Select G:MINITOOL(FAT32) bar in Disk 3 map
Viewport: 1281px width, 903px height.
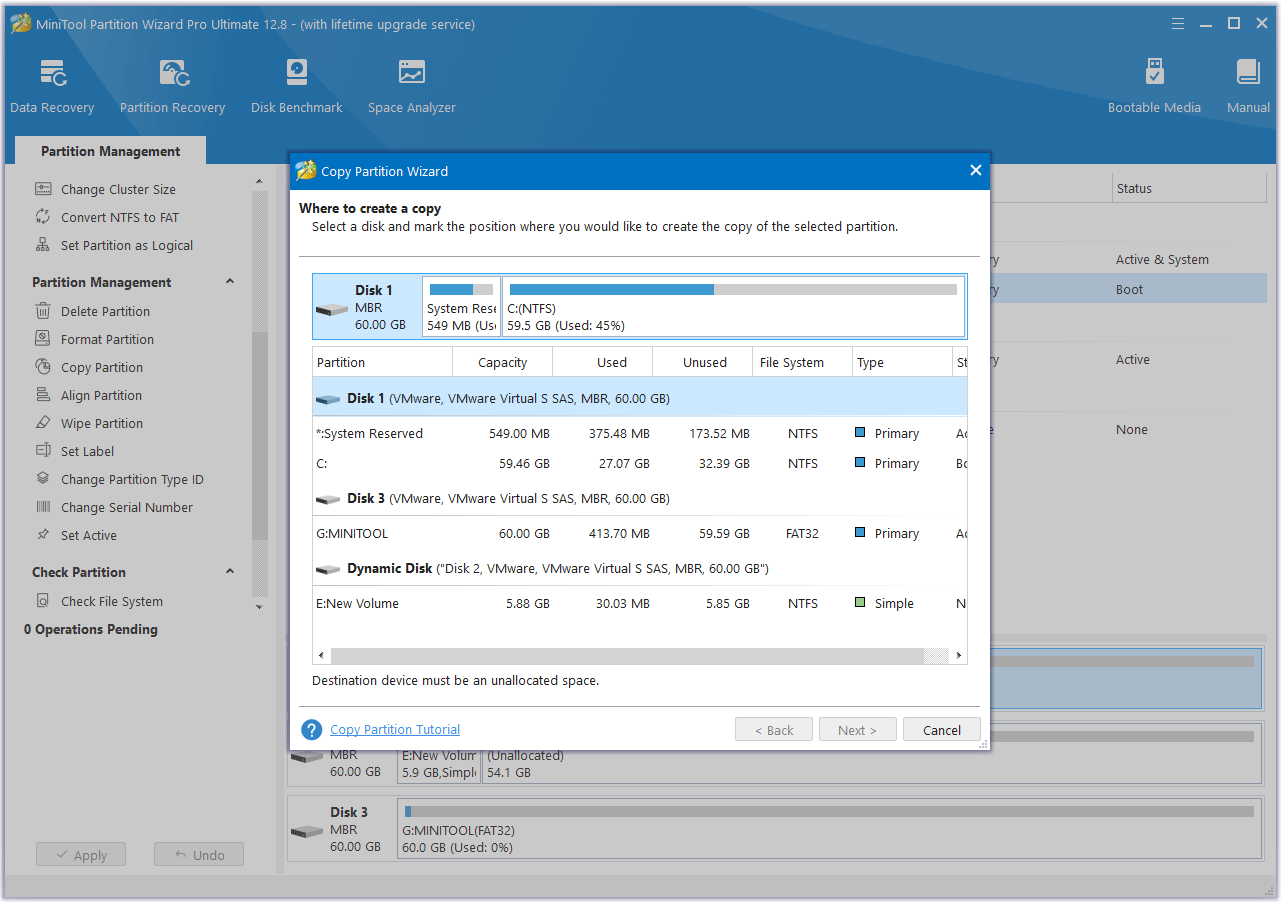829,830
